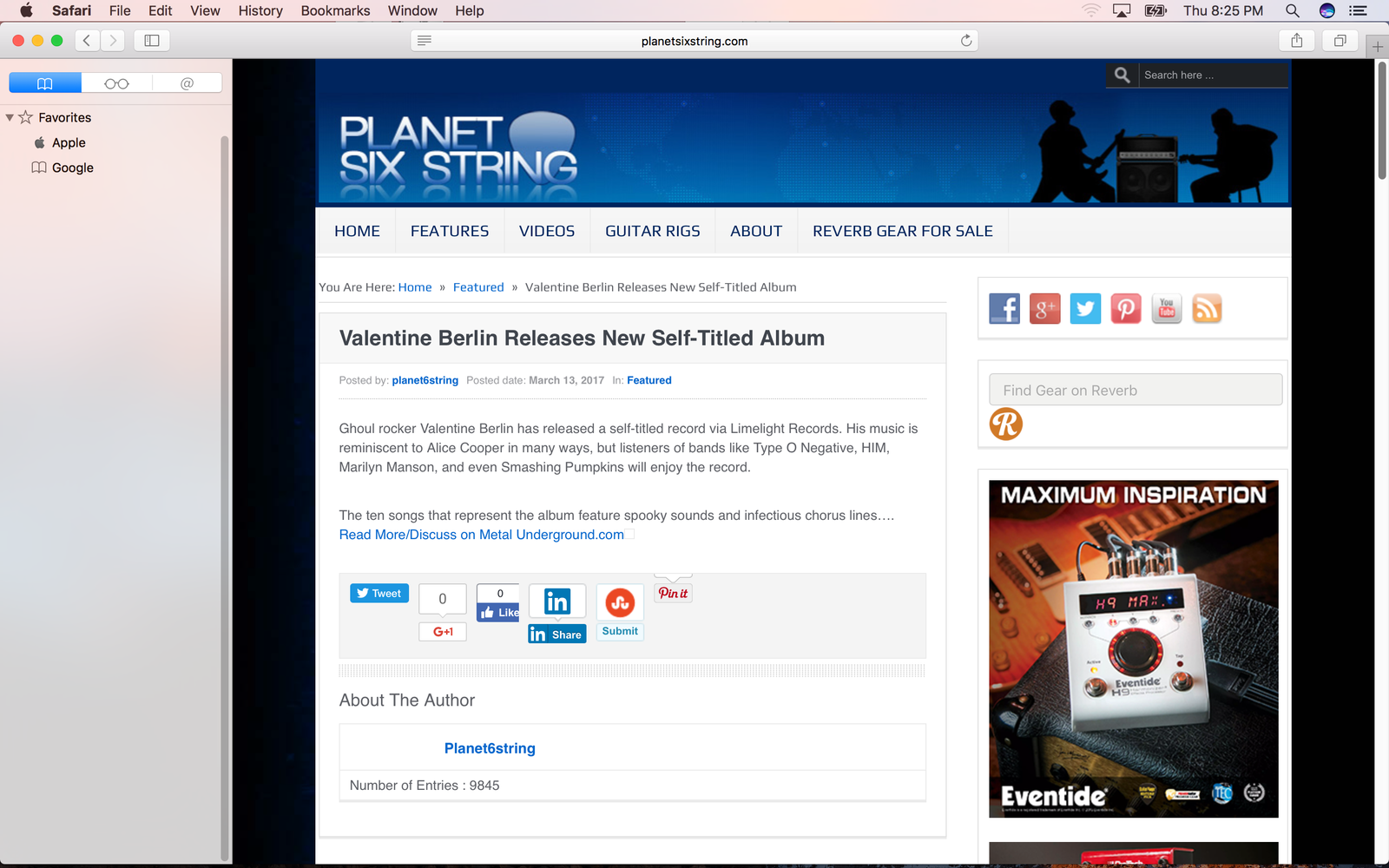The height and width of the screenshot is (868, 1389).
Task: Click the page vertical scrollbar
Action: click(x=1382, y=121)
